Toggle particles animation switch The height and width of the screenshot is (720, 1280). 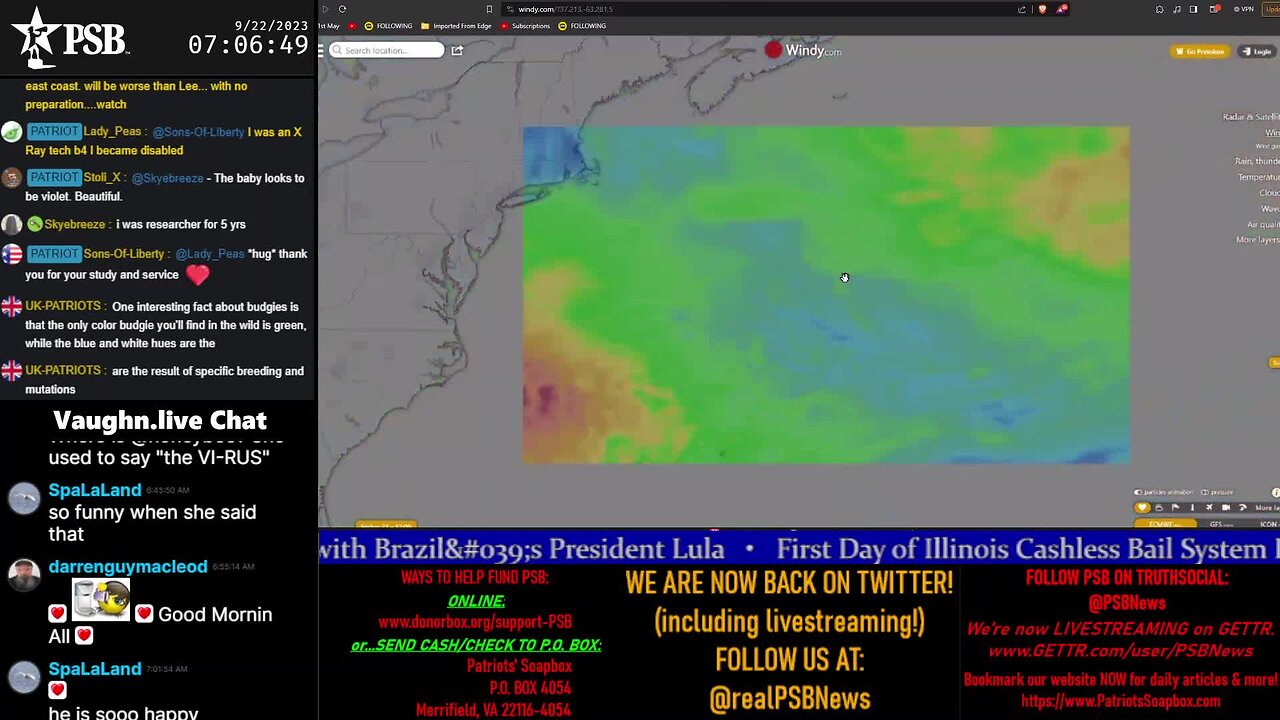click(x=1138, y=492)
